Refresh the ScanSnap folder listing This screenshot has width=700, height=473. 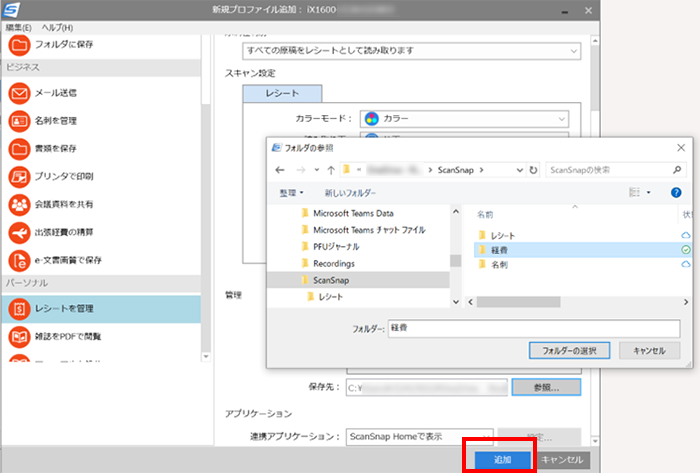click(x=533, y=170)
